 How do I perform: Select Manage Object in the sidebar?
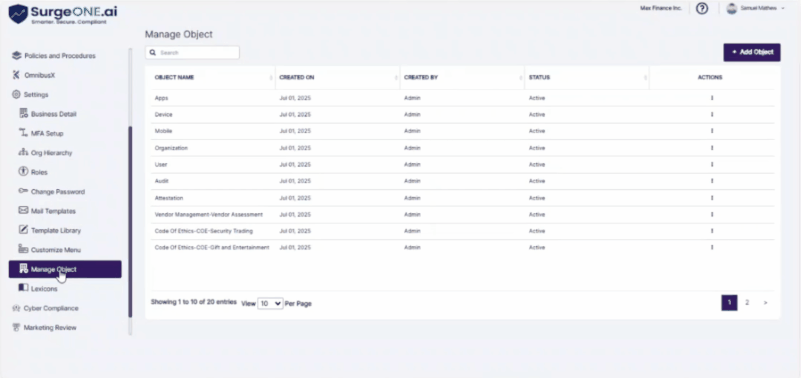click(65, 269)
